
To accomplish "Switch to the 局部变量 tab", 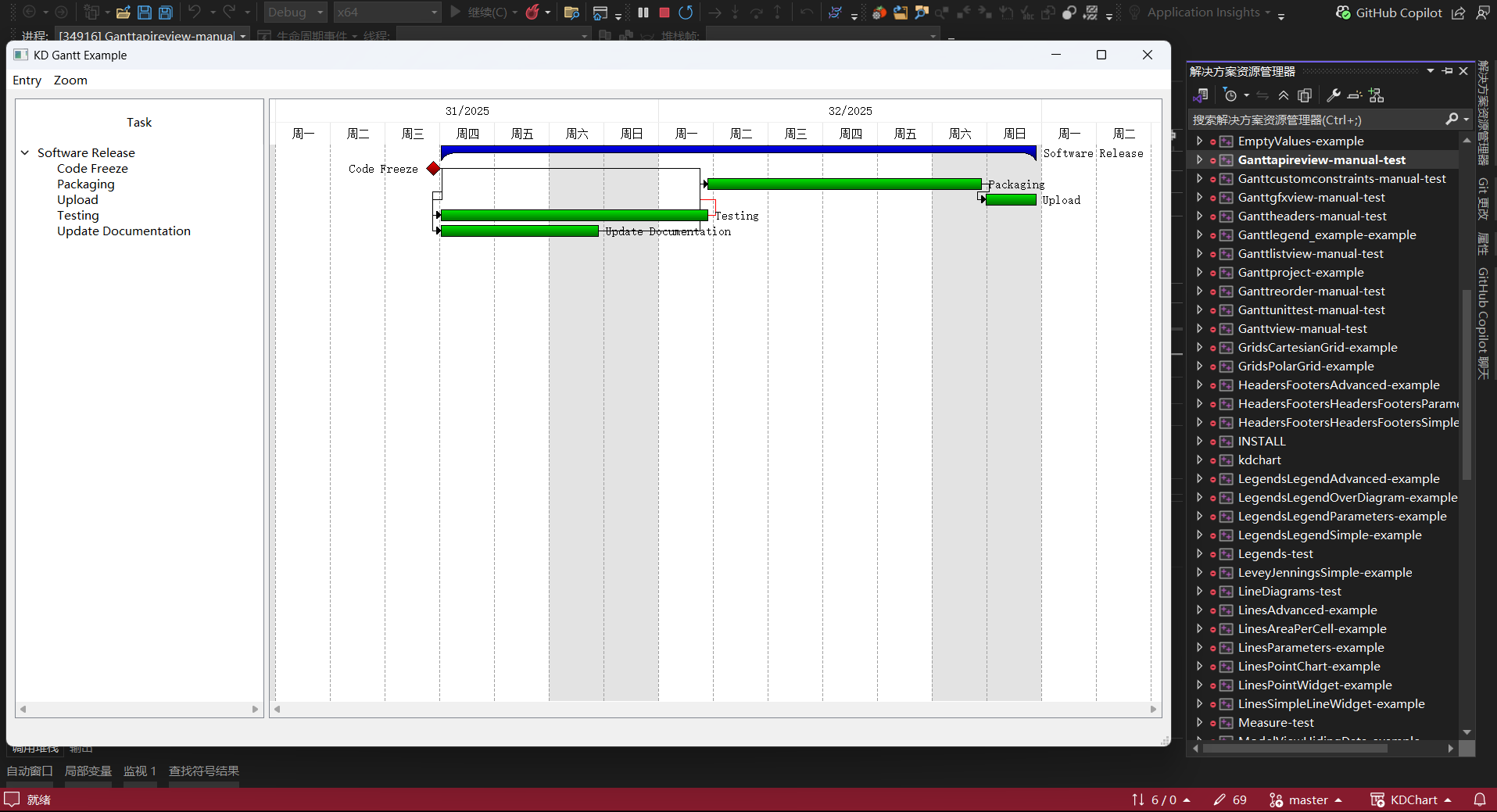I will tap(88, 771).
